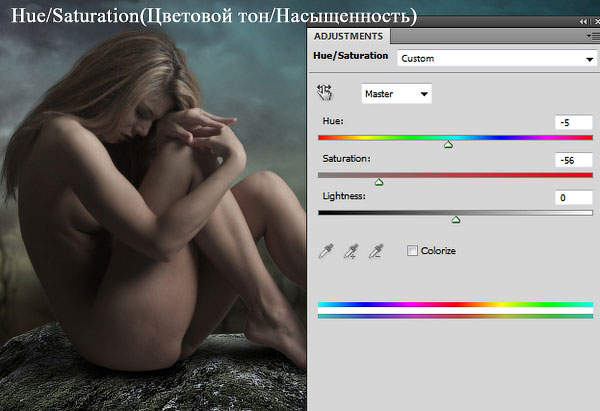Focus the Hue value field
The image size is (600, 411).
click(574, 123)
